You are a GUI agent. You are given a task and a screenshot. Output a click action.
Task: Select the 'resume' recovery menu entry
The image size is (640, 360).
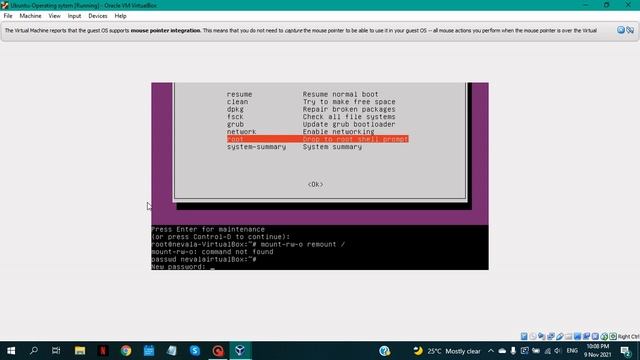(302, 94)
